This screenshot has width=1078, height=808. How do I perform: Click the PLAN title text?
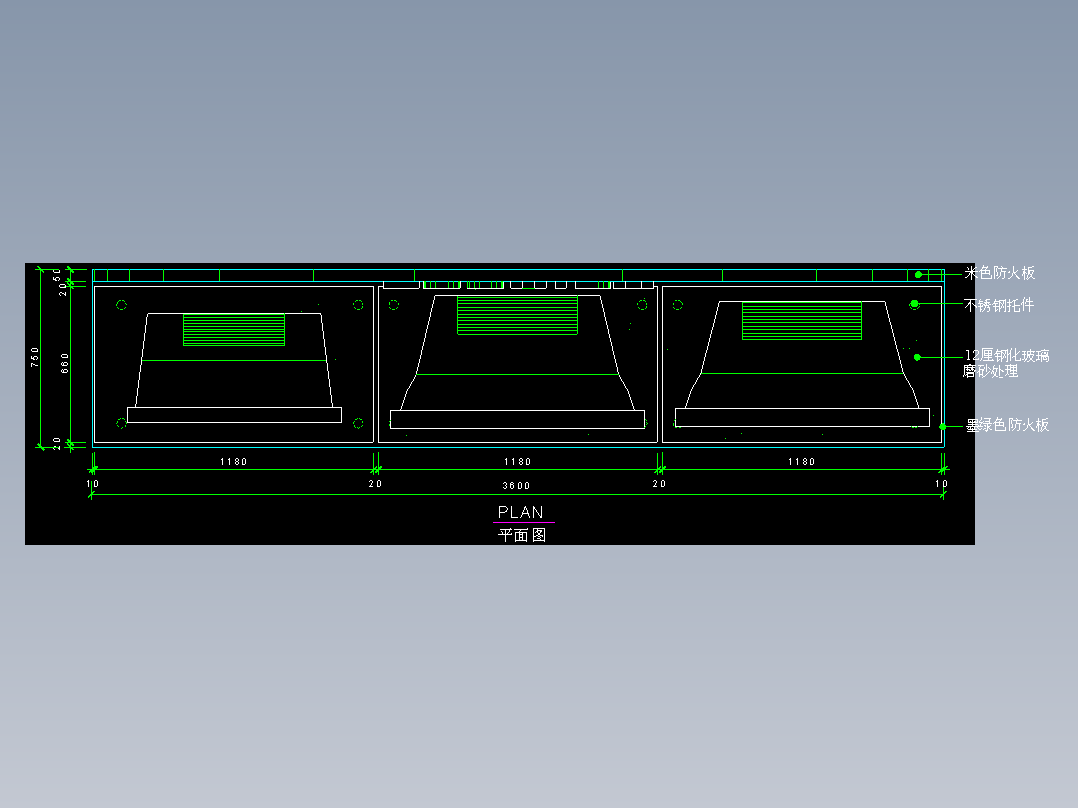point(520,512)
